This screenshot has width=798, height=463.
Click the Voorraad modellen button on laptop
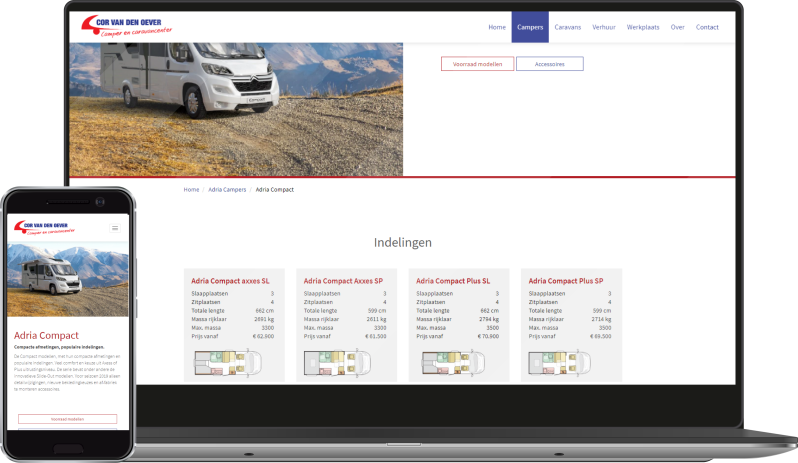477,64
